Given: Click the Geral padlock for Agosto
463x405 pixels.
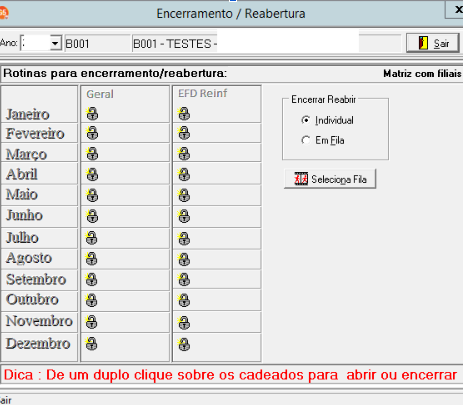Looking at the screenshot, I should pyautogui.click(x=92, y=259).
